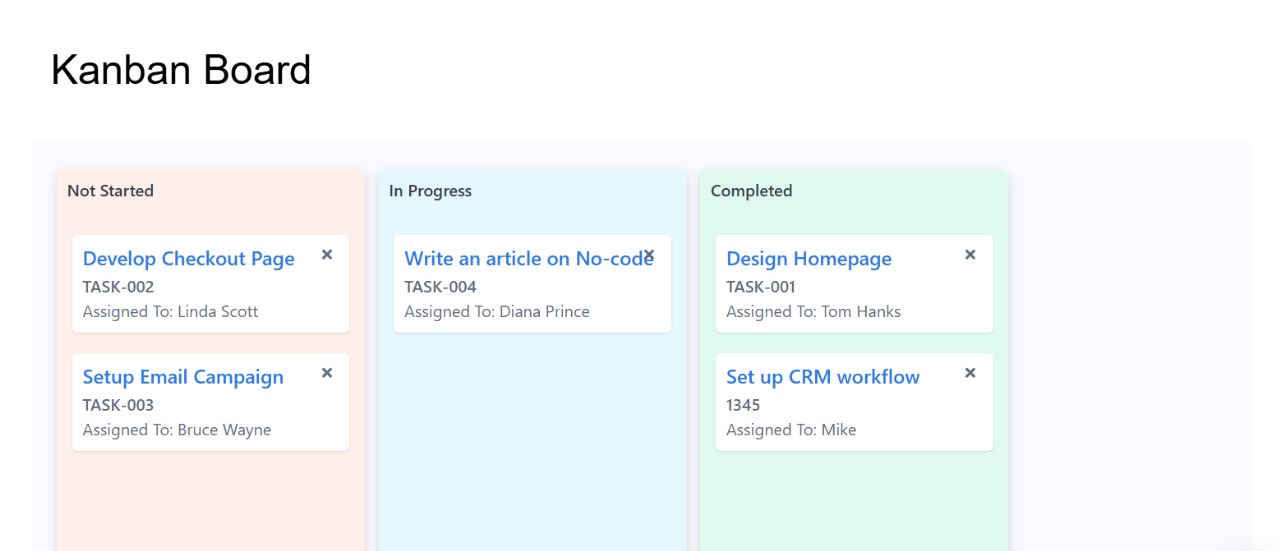Remove the Develop Checkout Page card
The height and width of the screenshot is (551, 1280).
(x=327, y=255)
